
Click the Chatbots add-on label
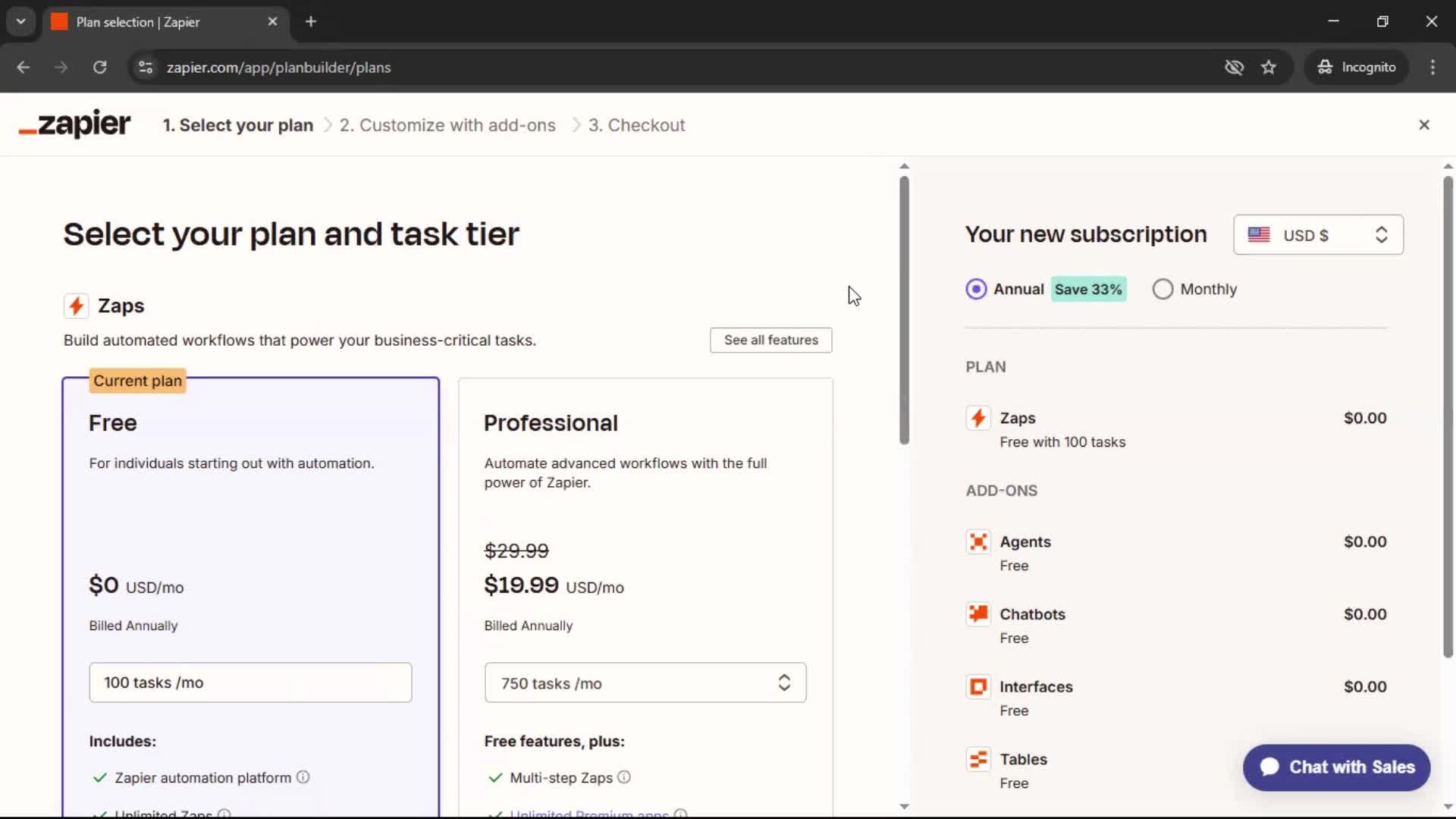coord(1032,614)
